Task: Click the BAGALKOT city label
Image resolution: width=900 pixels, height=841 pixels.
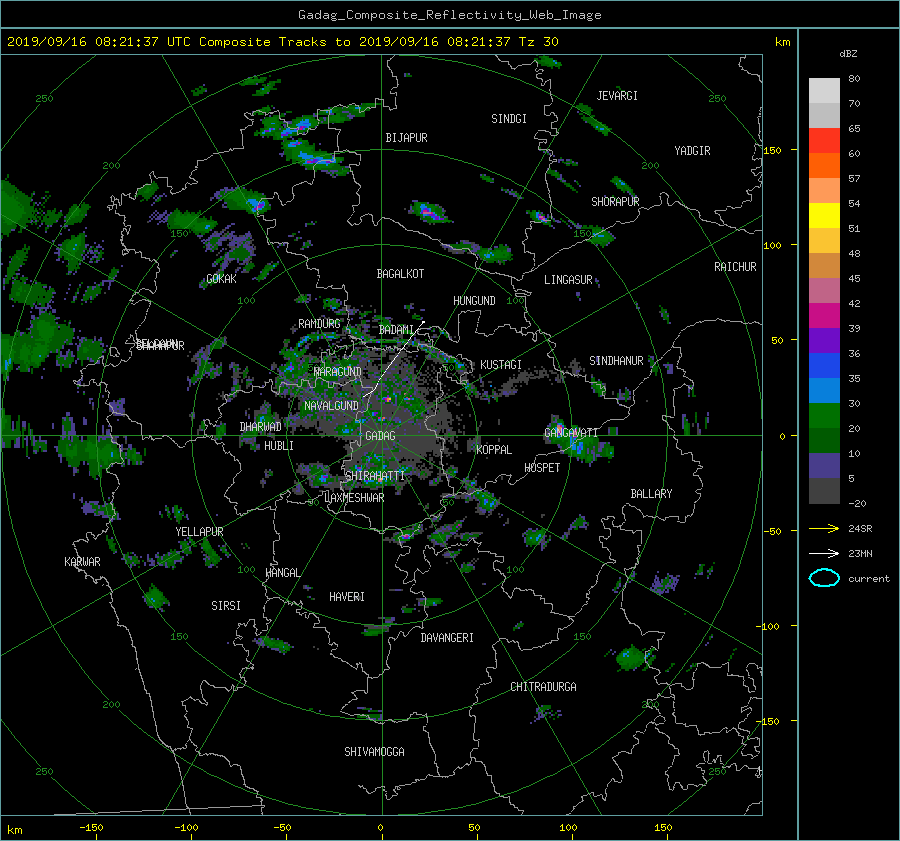Action: click(400, 274)
